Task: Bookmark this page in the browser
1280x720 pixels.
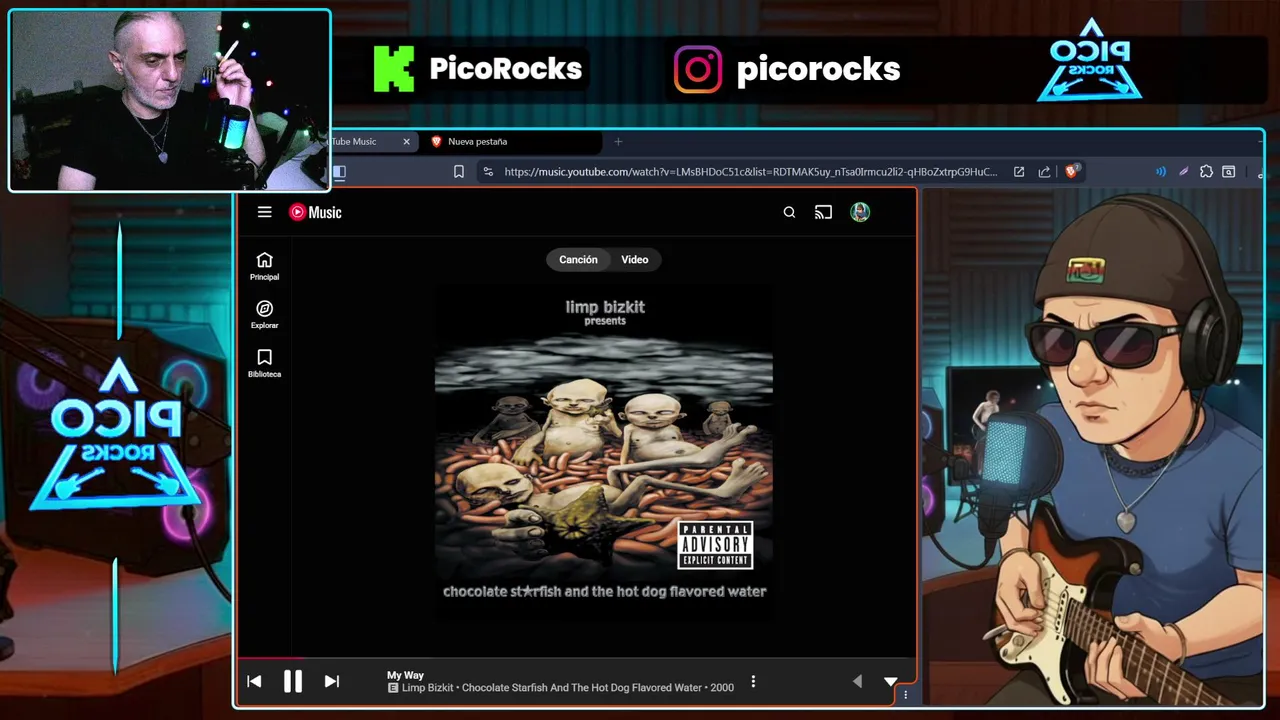Action: click(459, 172)
